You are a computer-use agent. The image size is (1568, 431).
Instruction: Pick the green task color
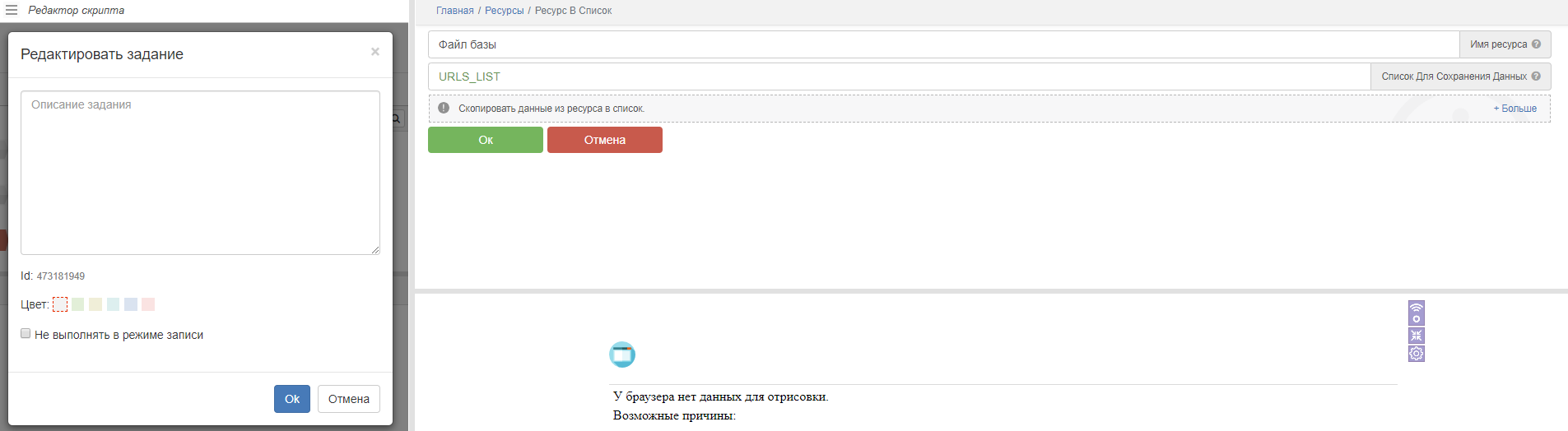pos(77,304)
